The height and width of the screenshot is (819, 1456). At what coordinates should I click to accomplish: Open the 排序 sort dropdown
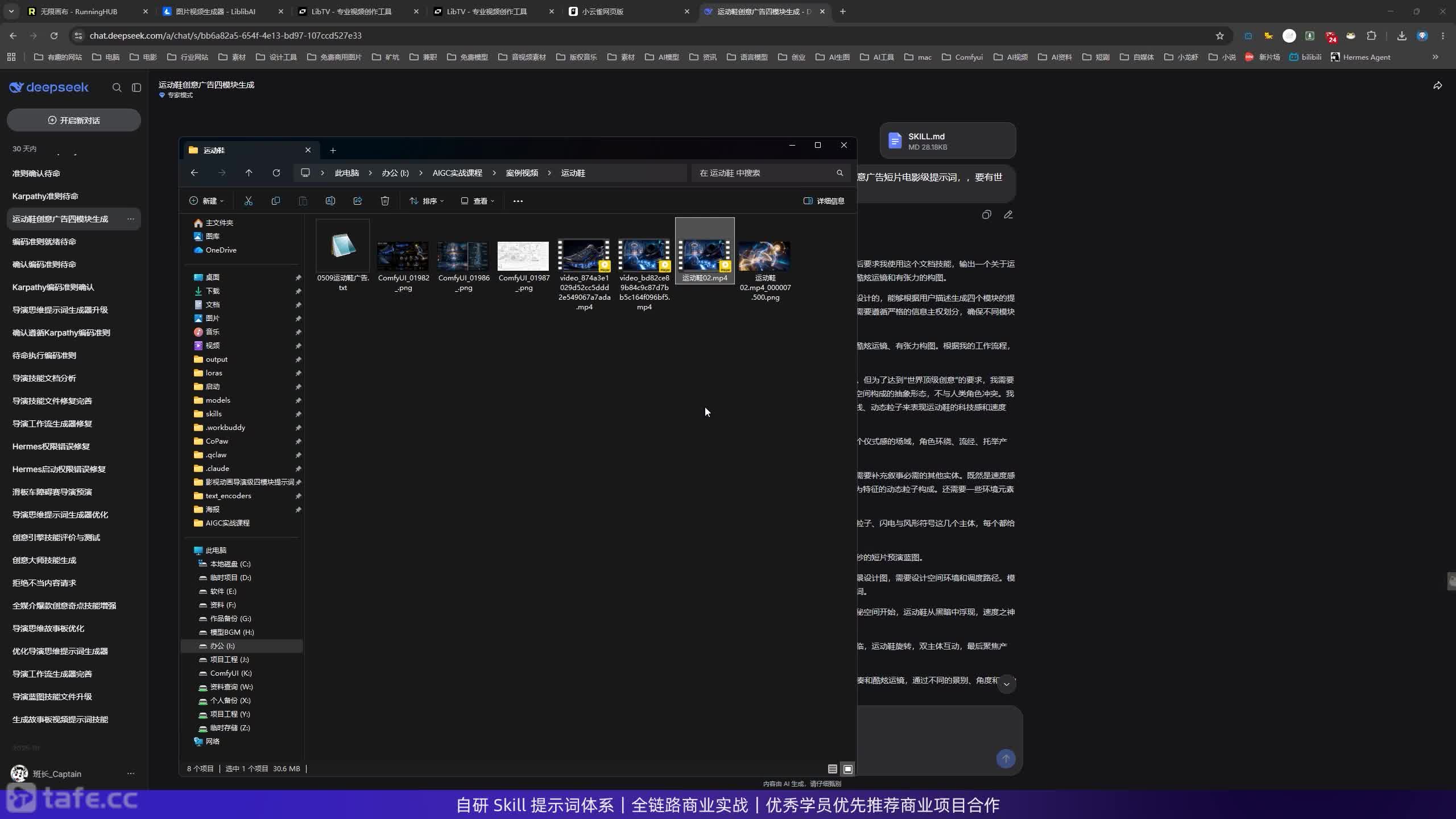point(427,201)
